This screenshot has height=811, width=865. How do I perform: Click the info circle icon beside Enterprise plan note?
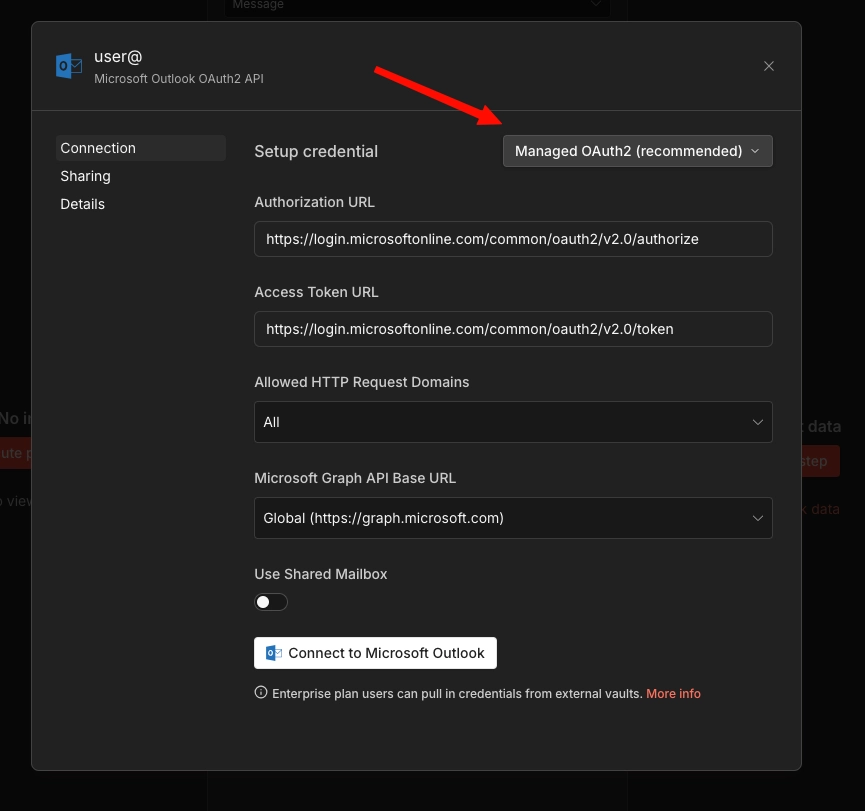[x=260, y=691]
